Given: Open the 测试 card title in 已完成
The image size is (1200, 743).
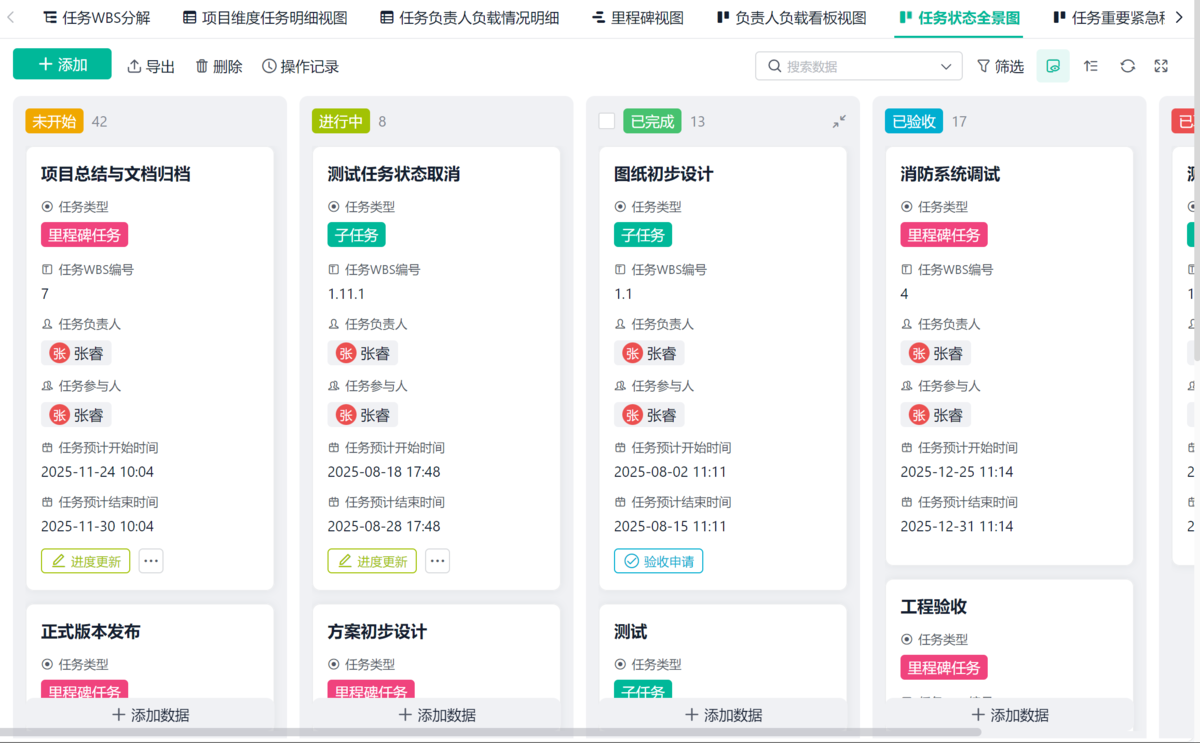Looking at the screenshot, I should (x=631, y=632).
